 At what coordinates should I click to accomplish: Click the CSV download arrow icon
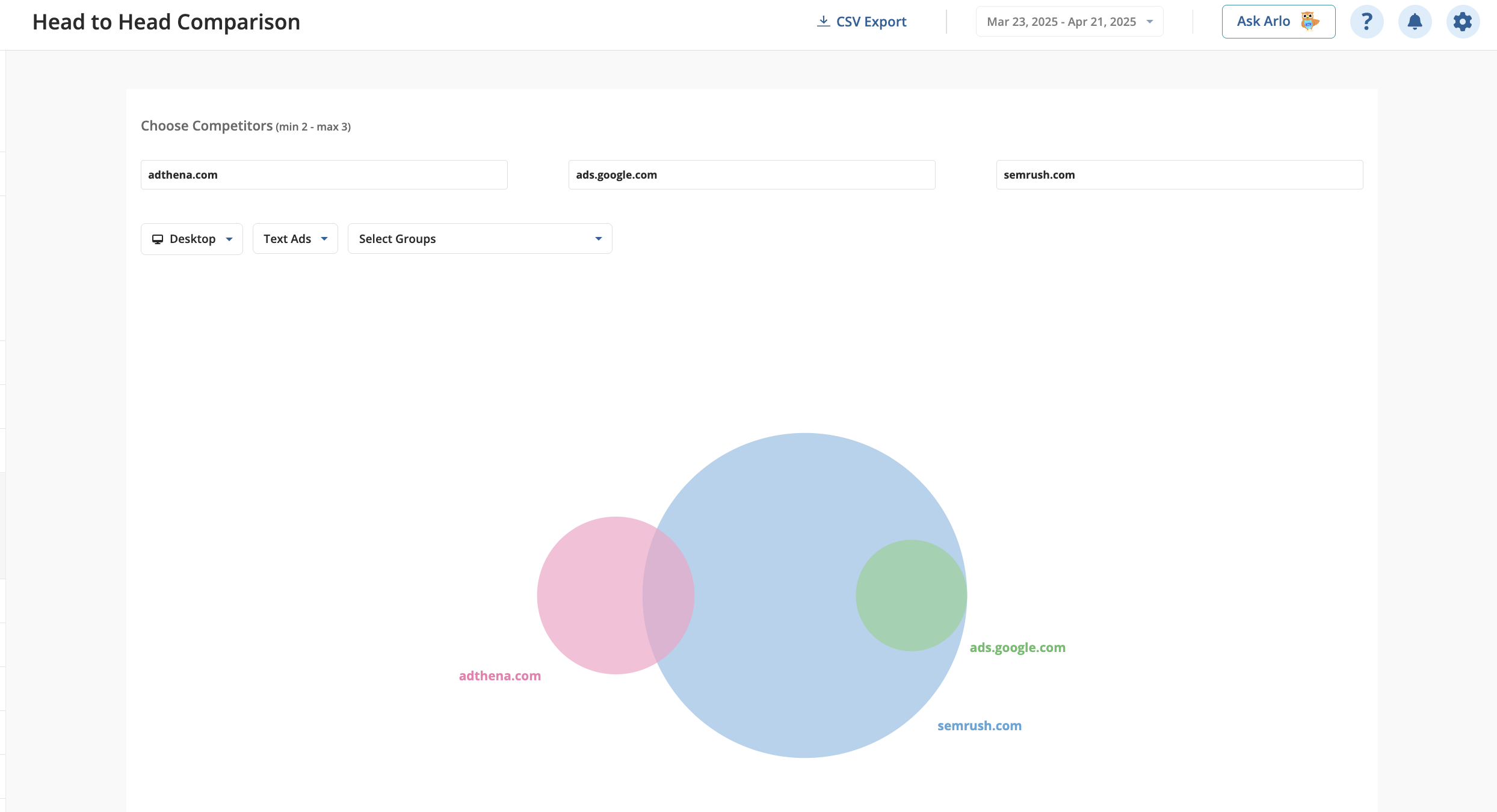click(x=823, y=22)
